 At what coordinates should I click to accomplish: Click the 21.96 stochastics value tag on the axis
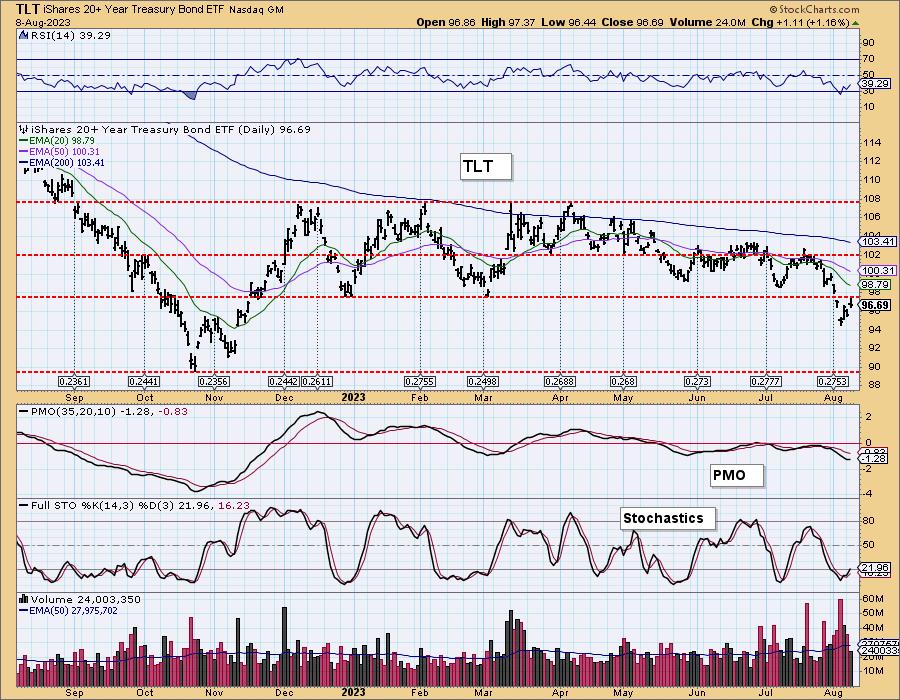tap(875, 567)
